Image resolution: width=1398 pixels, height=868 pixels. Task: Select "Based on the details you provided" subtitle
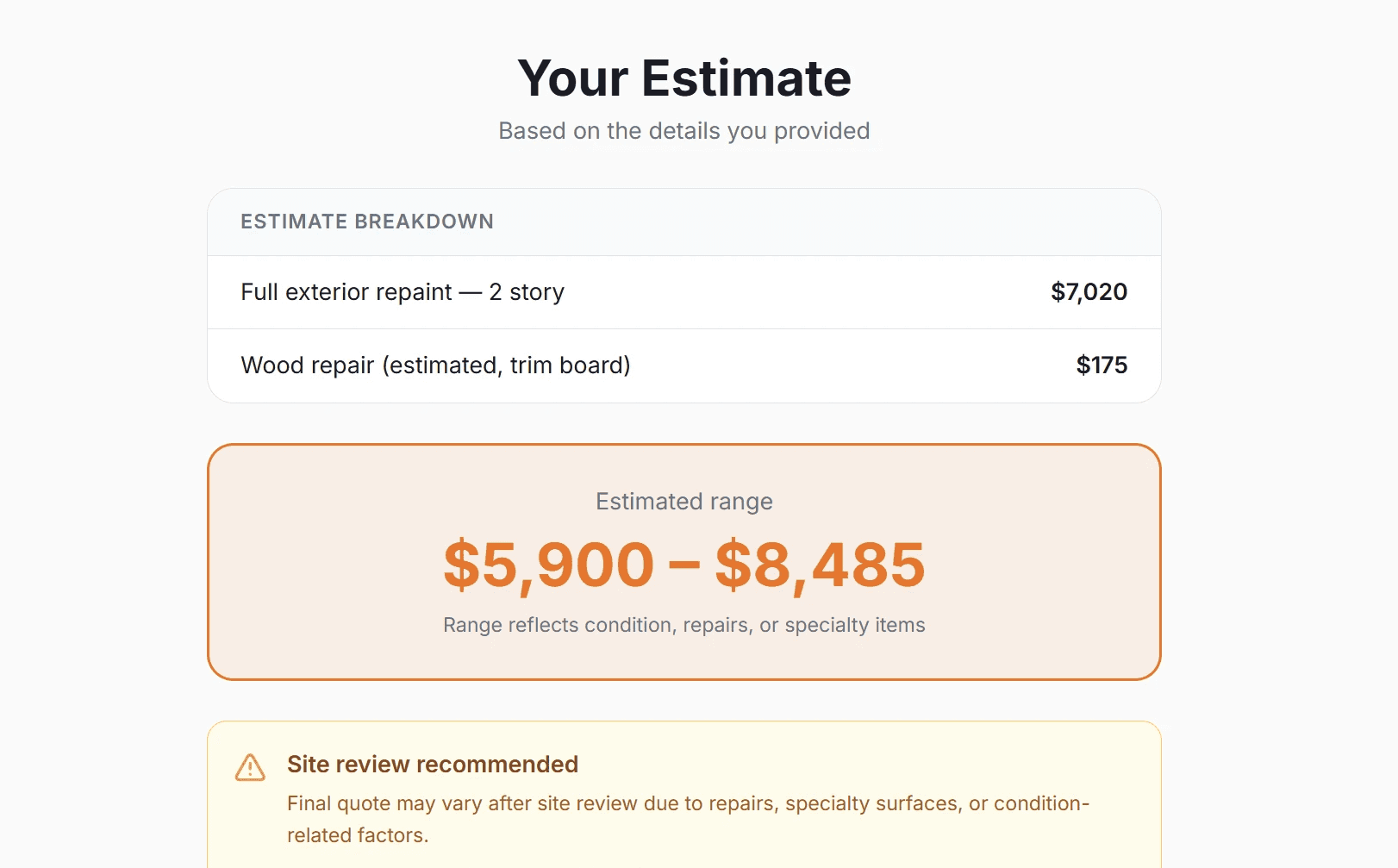(x=684, y=131)
